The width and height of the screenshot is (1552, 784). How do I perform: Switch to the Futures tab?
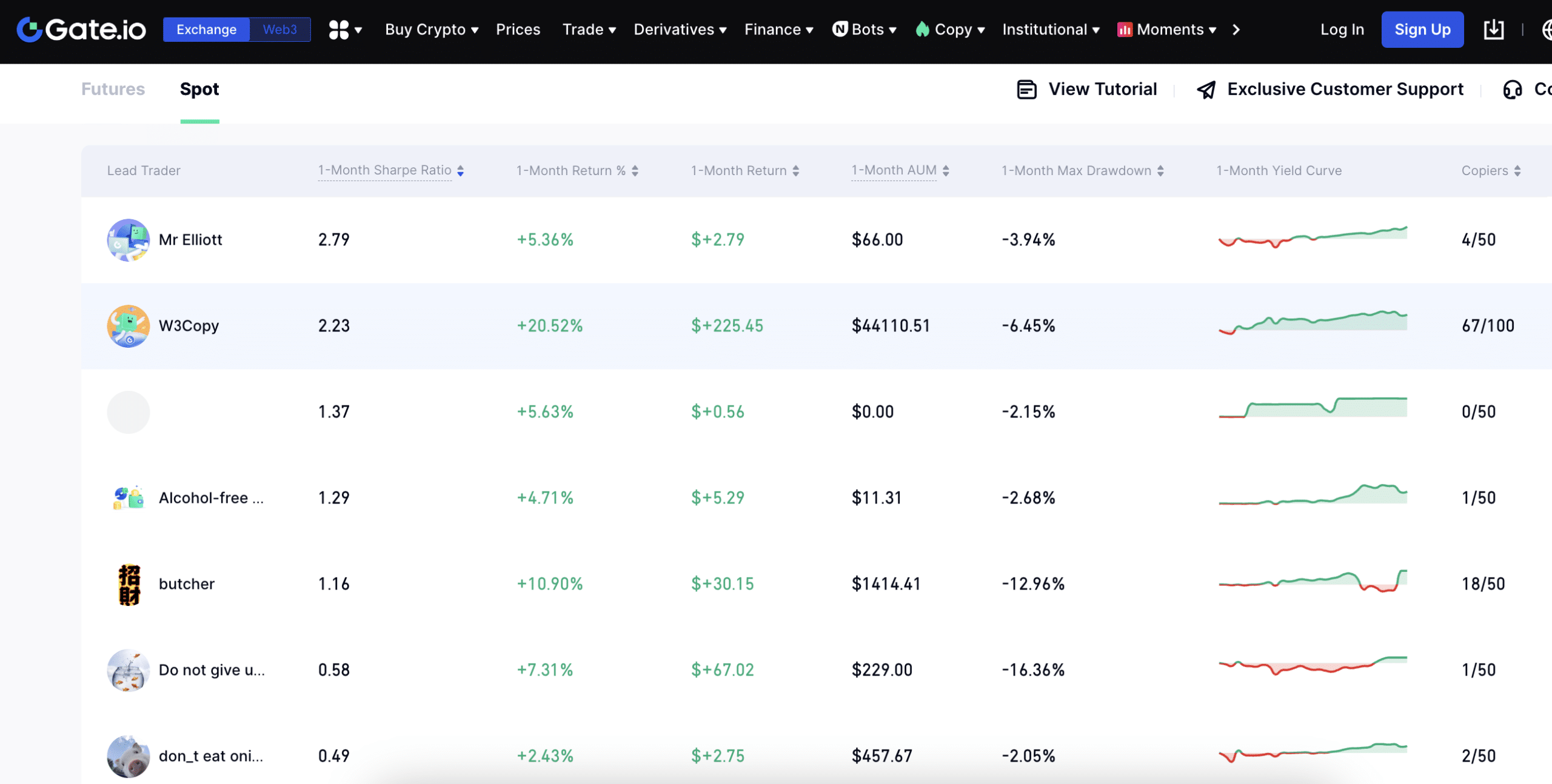click(112, 89)
